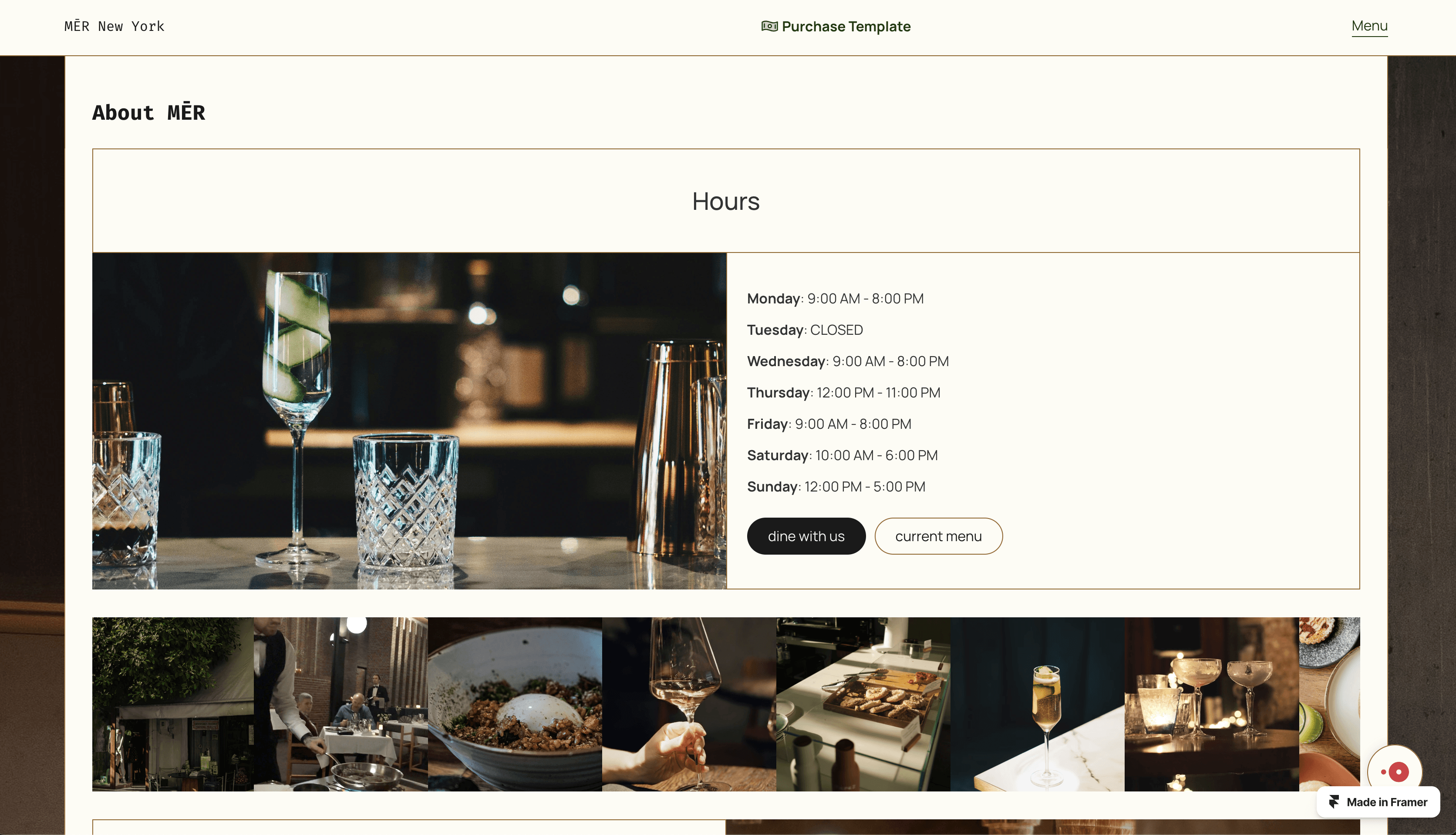Open the rice bowl with egg photo

pyautogui.click(x=515, y=704)
